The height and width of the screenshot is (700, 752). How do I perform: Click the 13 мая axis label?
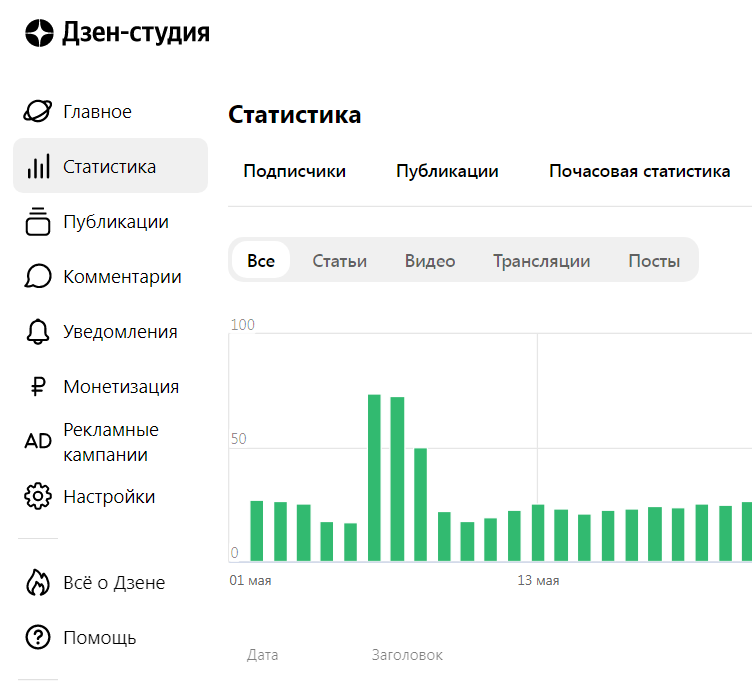pos(538,581)
